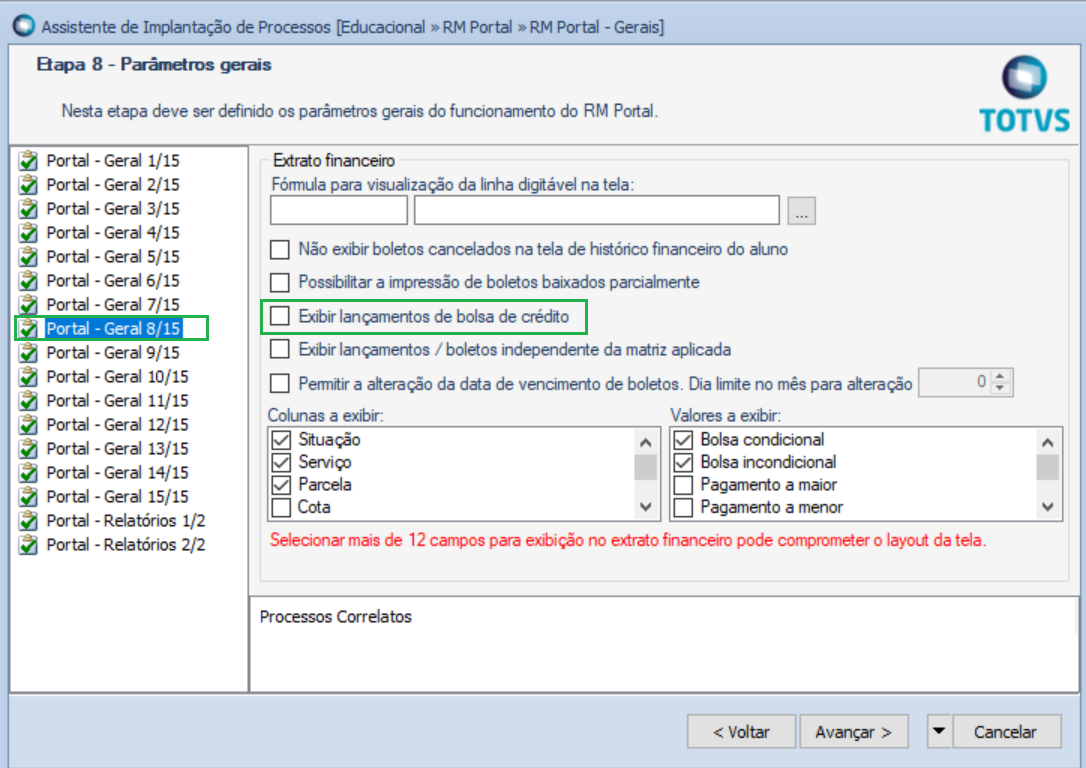Click the day limit number field
This screenshot has height=768, width=1086.
click(x=955, y=382)
